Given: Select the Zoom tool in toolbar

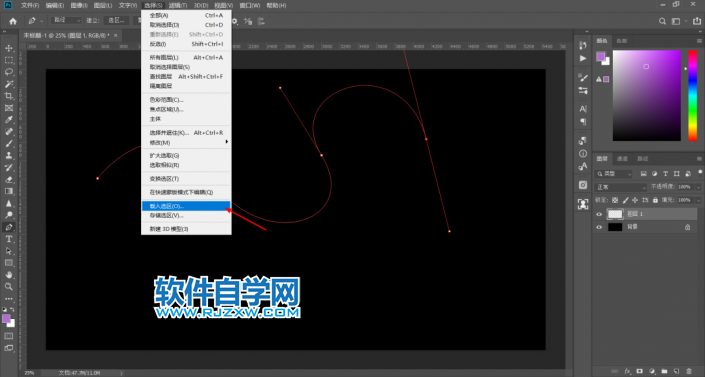Looking at the screenshot, I should (9, 287).
